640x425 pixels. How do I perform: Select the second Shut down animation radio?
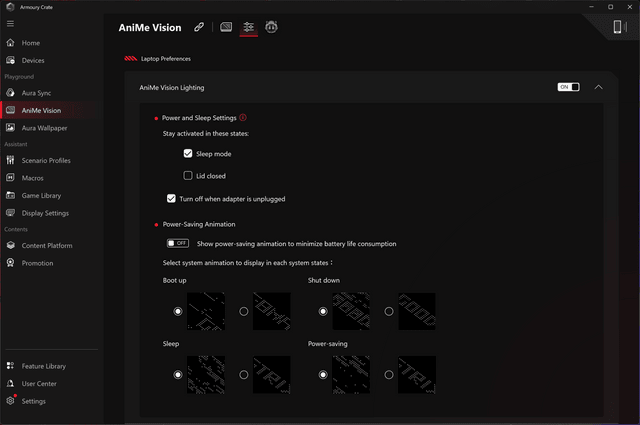pyautogui.click(x=389, y=312)
